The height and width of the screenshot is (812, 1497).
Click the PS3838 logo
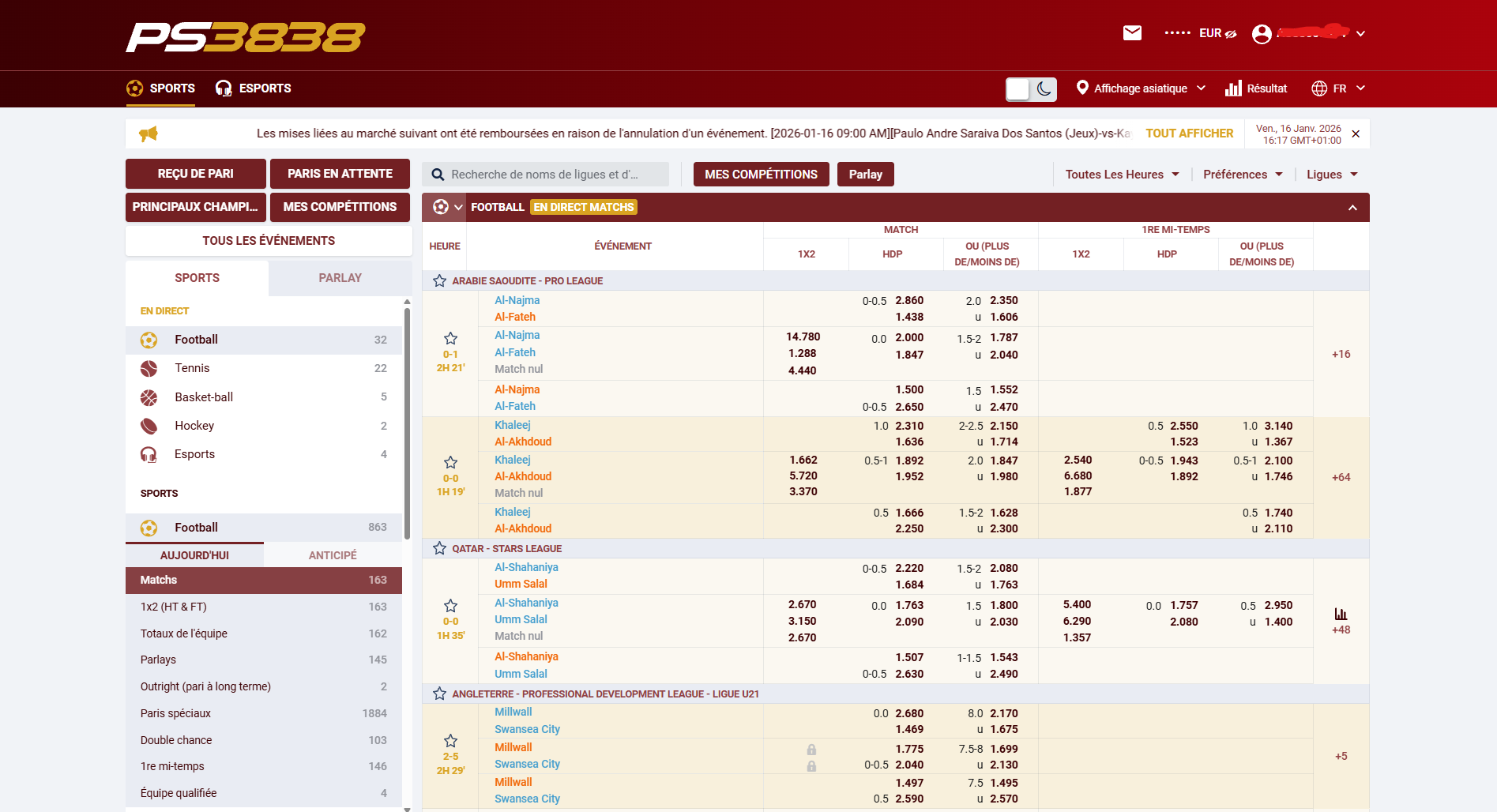(x=245, y=37)
